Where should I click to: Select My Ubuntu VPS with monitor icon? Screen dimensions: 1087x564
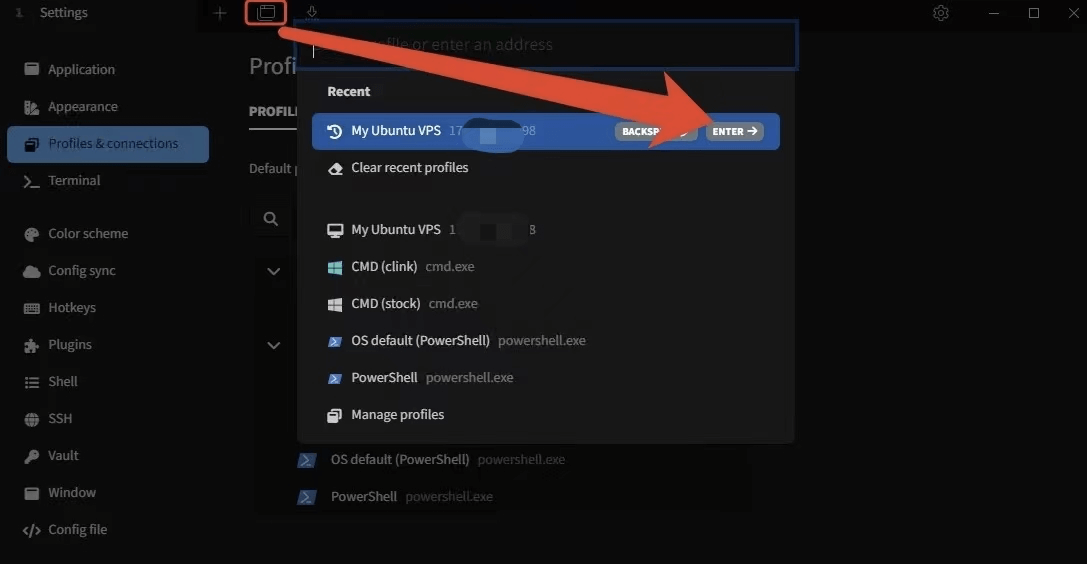(546, 229)
